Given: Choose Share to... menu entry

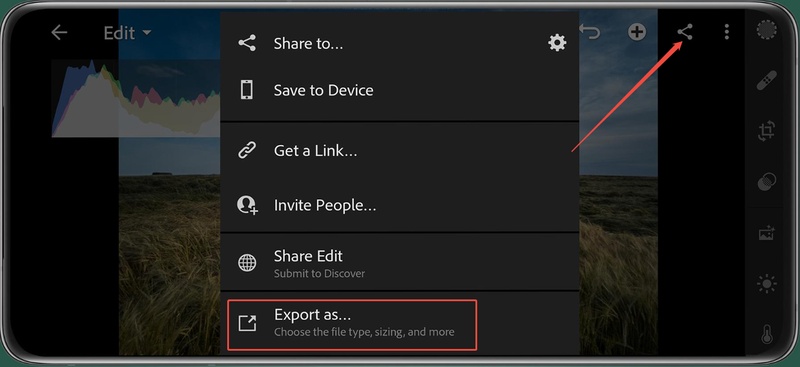Looking at the screenshot, I should click(399, 43).
